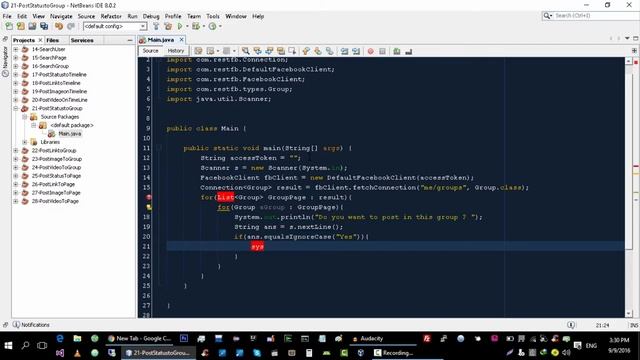Click the Debug Project toolbar icon

[196, 26]
